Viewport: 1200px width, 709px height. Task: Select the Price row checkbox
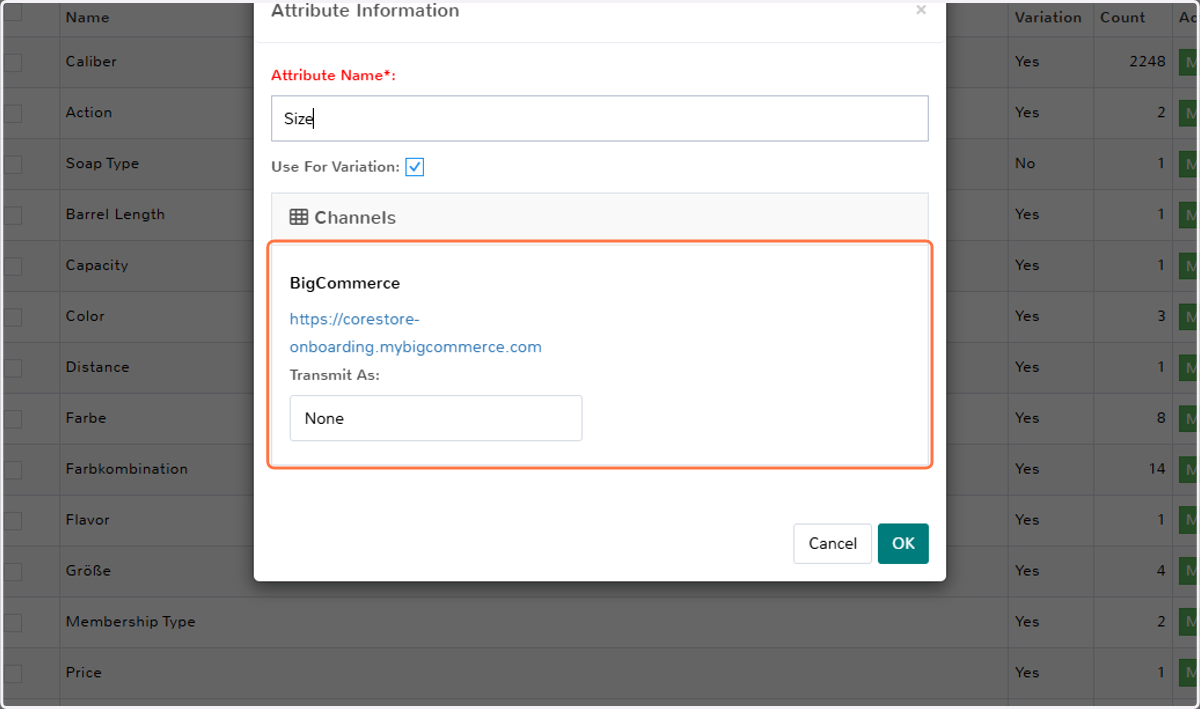(x=12, y=674)
